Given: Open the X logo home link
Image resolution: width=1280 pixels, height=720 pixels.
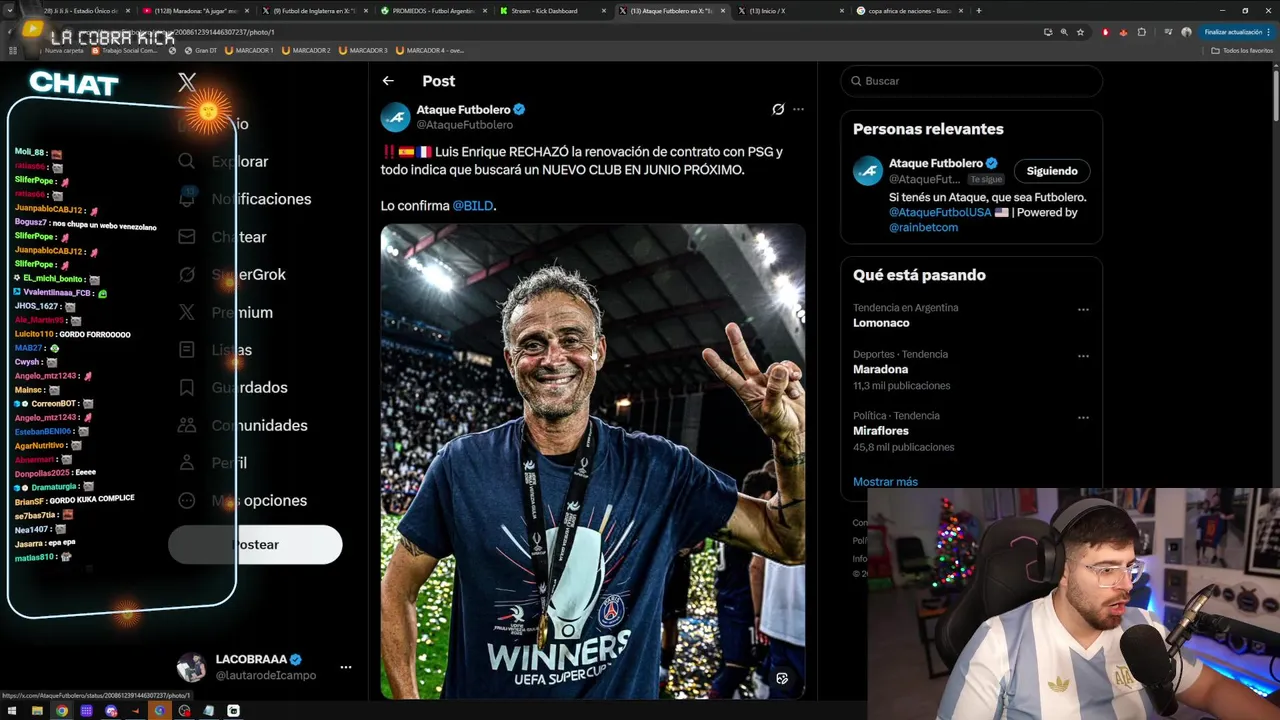Looking at the screenshot, I should (187, 83).
